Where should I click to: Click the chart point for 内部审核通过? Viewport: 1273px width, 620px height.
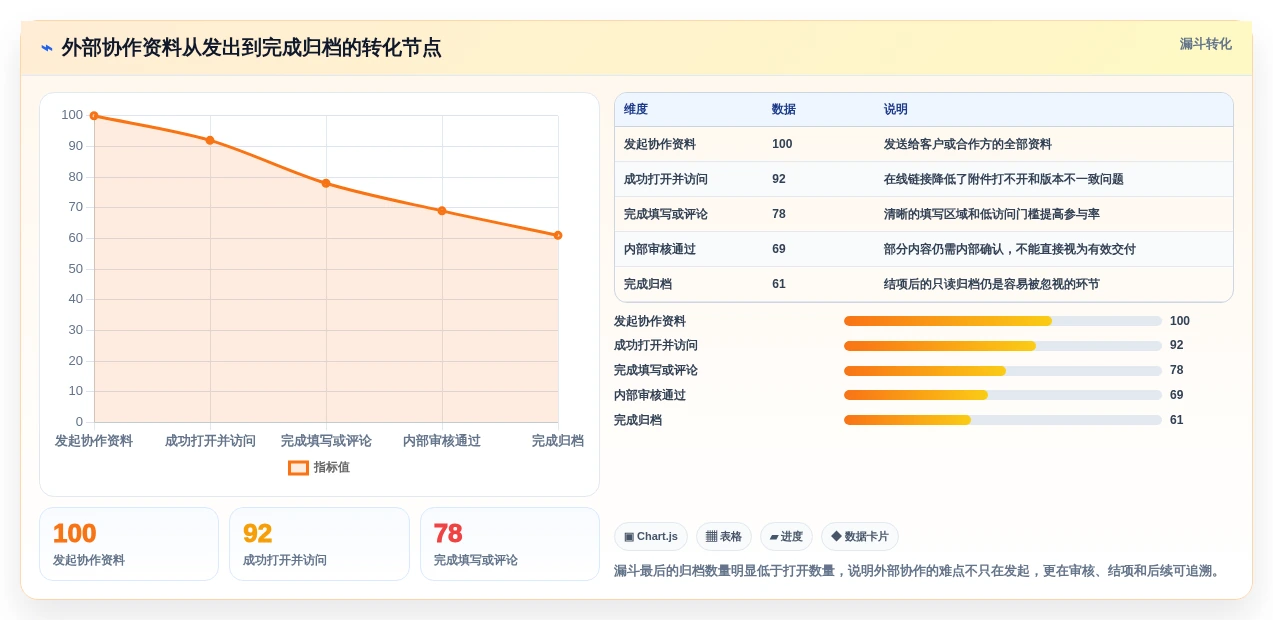442,211
